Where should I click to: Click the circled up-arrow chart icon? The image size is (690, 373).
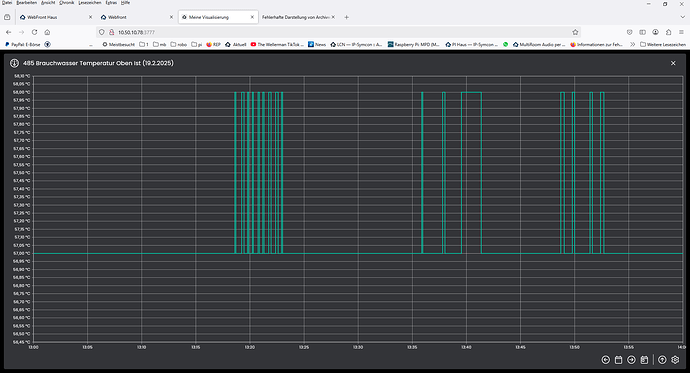click(662, 360)
